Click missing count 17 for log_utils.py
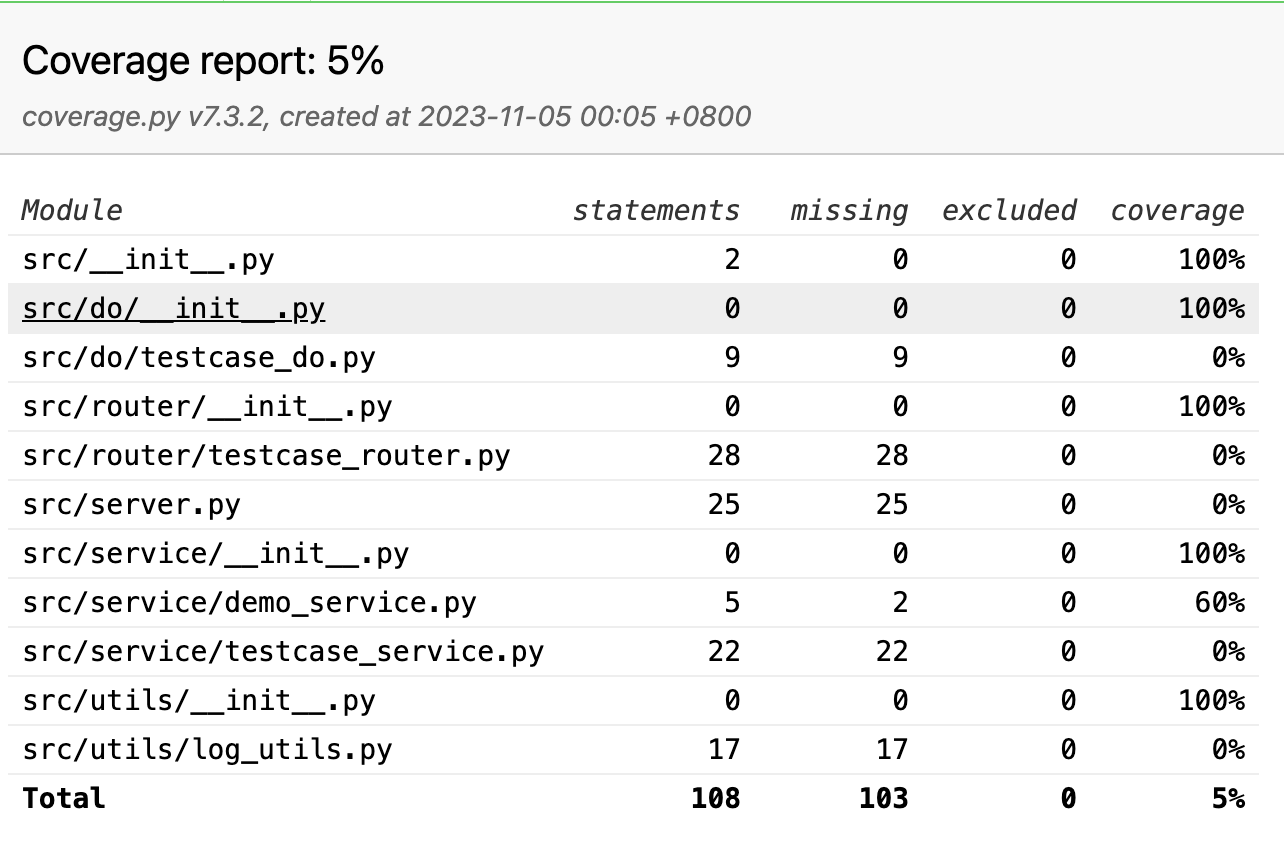The image size is (1284, 862). pyautogui.click(x=891, y=750)
